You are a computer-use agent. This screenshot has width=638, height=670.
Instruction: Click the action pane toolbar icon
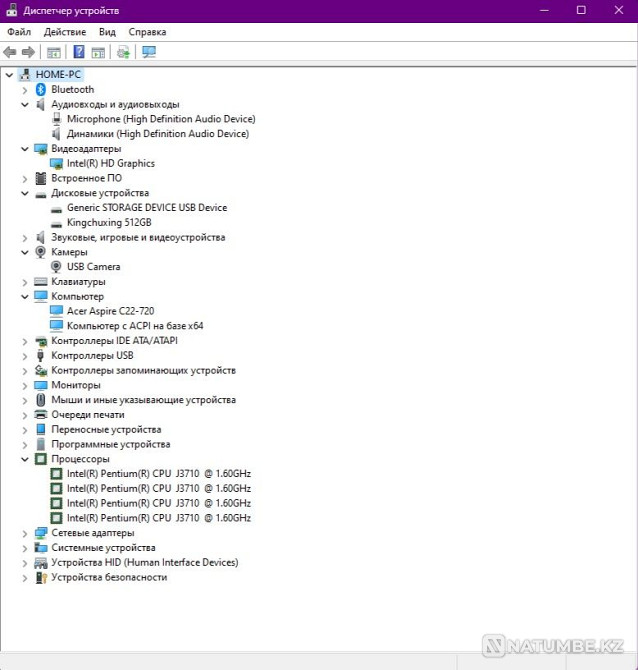[98, 53]
